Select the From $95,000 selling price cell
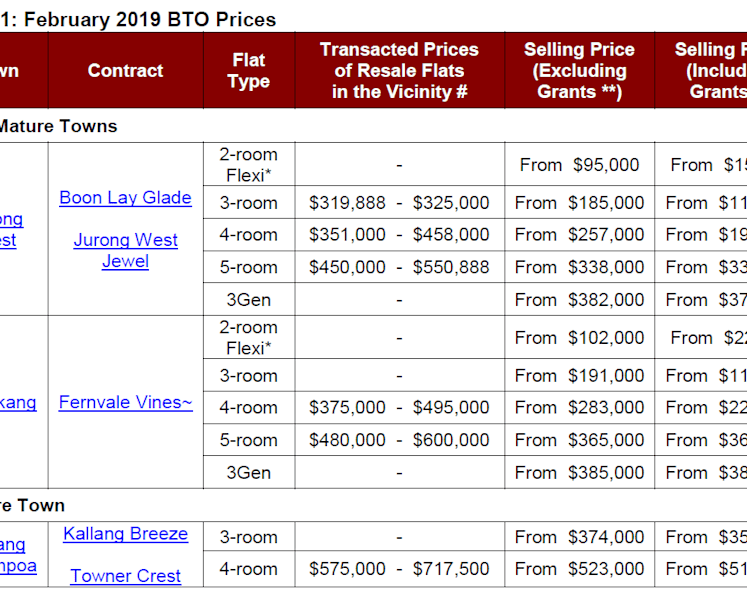 (579, 165)
